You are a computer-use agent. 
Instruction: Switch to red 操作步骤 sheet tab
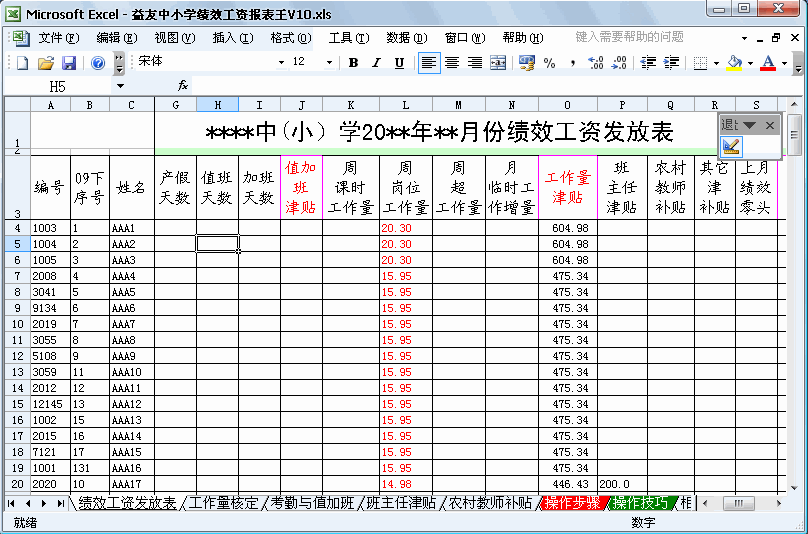coord(572,503)
